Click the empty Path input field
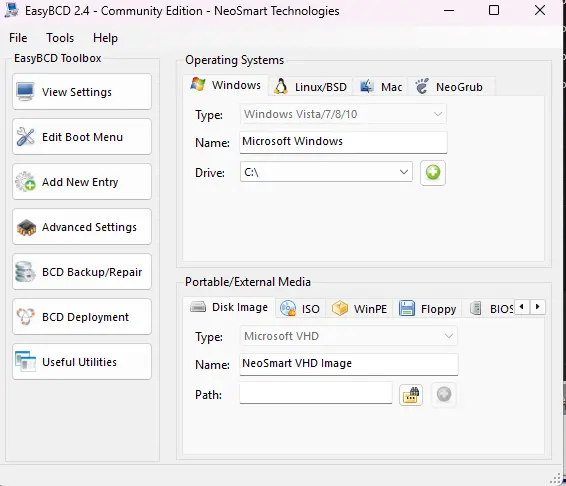566x486 pixels. (316, 393)
